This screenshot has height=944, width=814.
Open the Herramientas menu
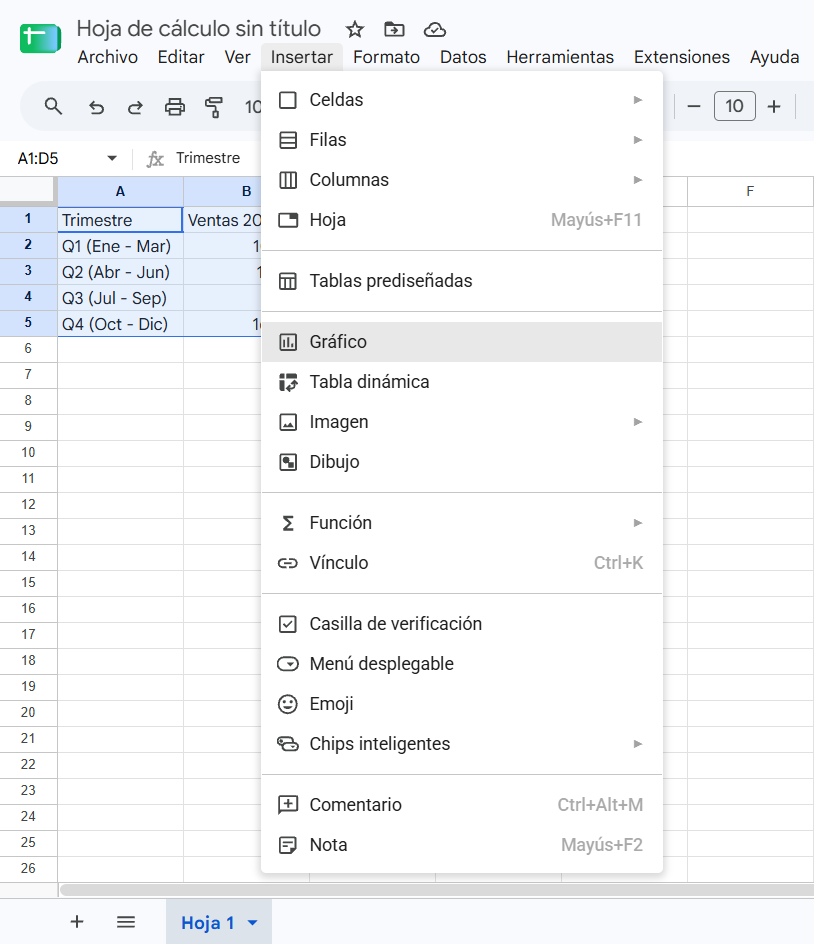(x=560, y=57)
